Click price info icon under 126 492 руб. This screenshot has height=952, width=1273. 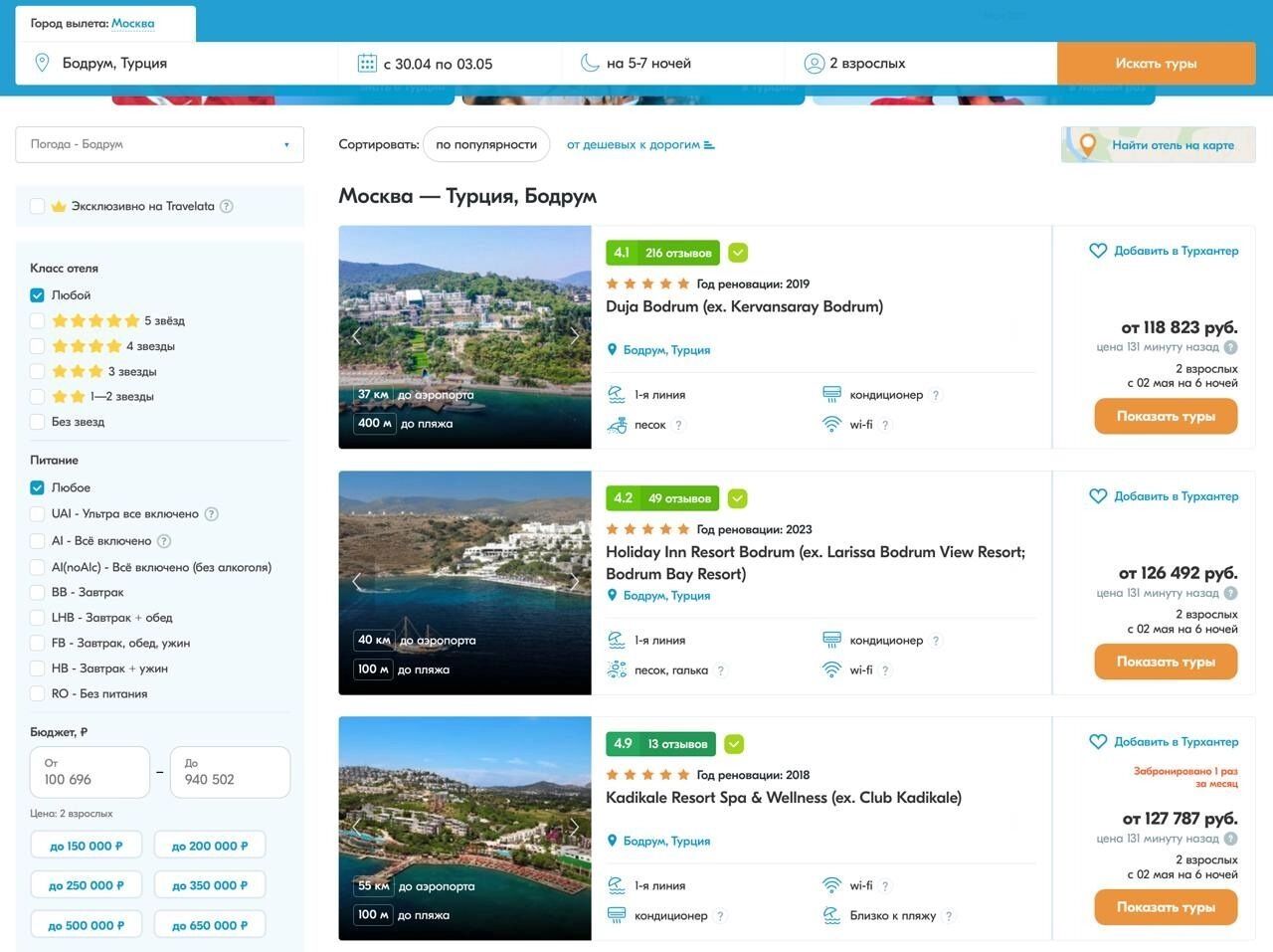click(x=1230, y=593)
